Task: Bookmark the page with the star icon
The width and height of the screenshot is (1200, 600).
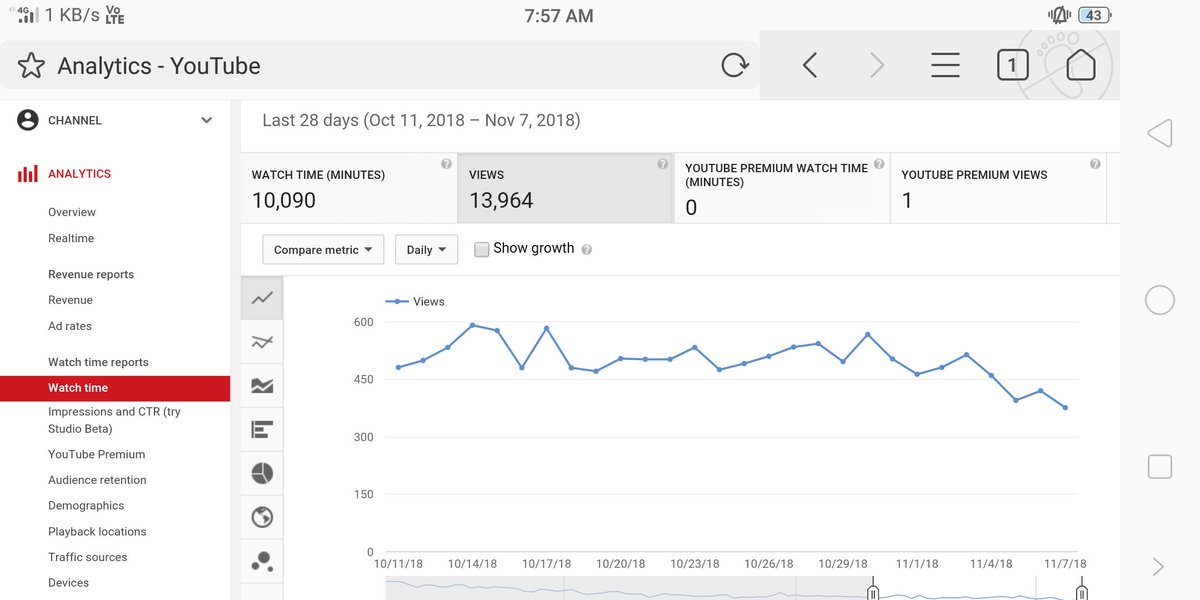Action: [x=31, y=66]
